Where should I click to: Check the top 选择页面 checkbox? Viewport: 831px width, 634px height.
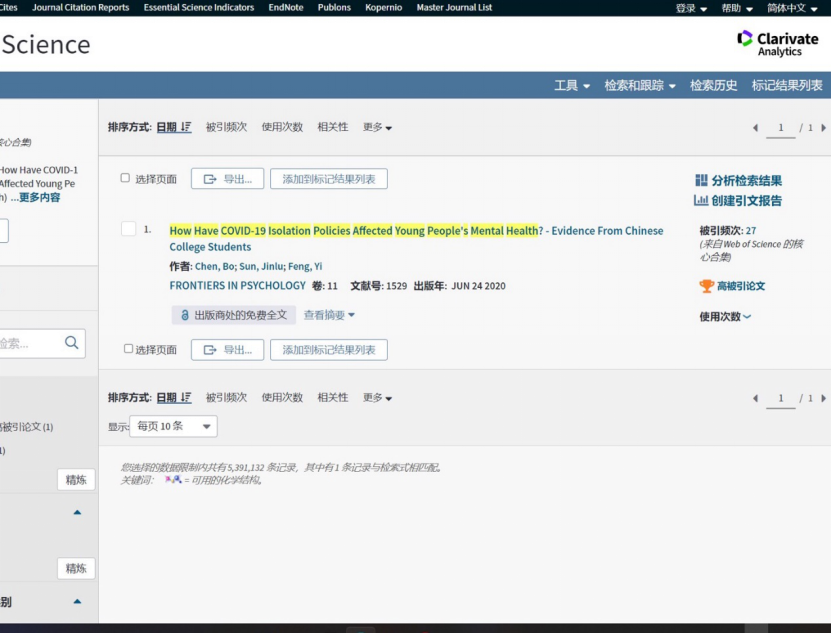pos(126,178)
